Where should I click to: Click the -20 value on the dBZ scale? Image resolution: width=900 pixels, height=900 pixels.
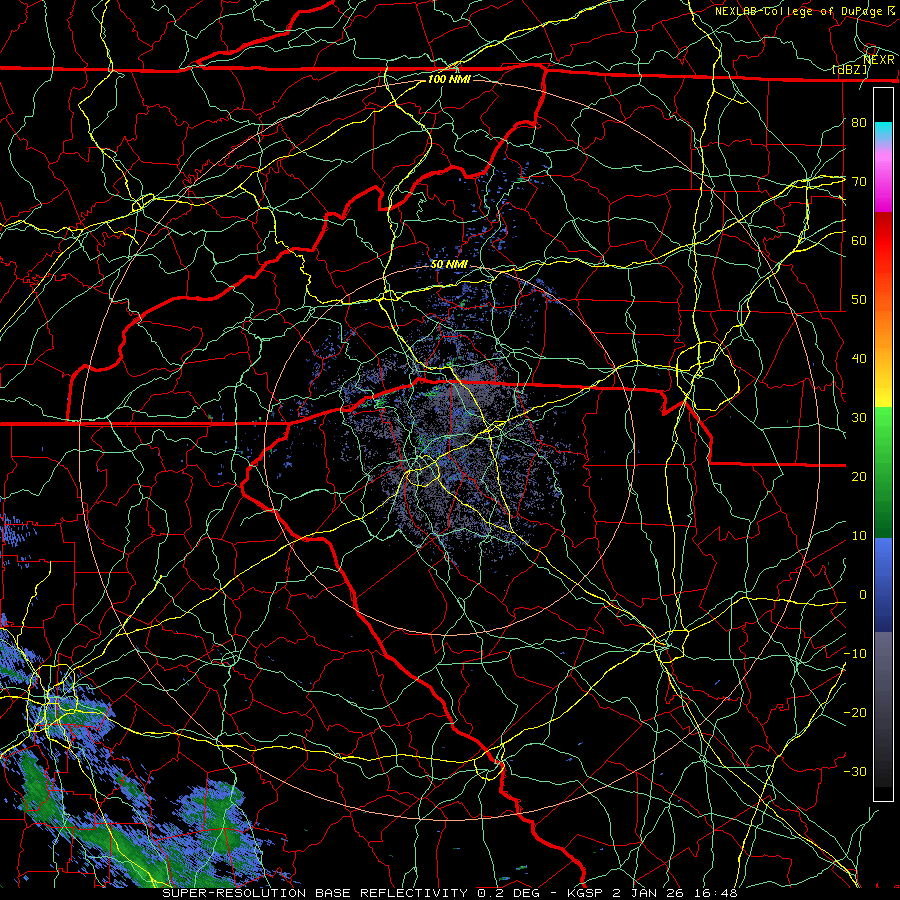pos(855,712)
